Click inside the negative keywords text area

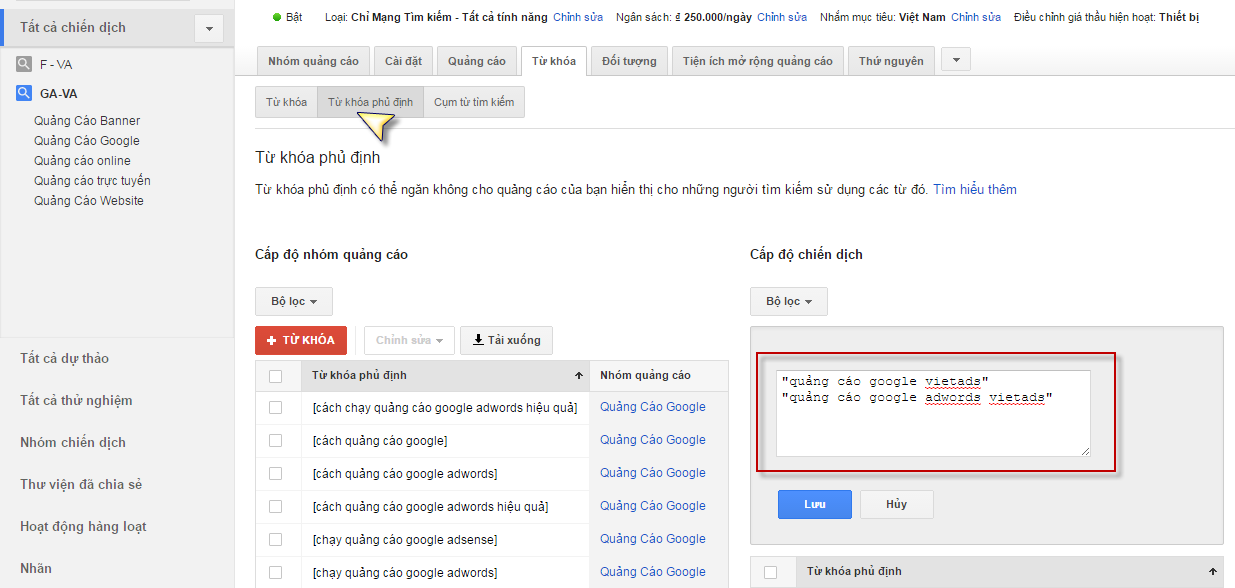tap(933, 413)
